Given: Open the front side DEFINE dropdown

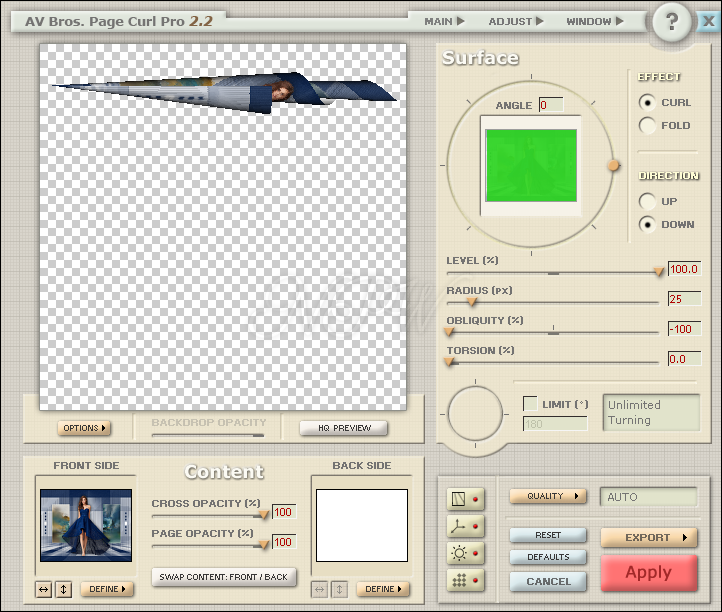Looking at the screenshot, I should point(107,589).
